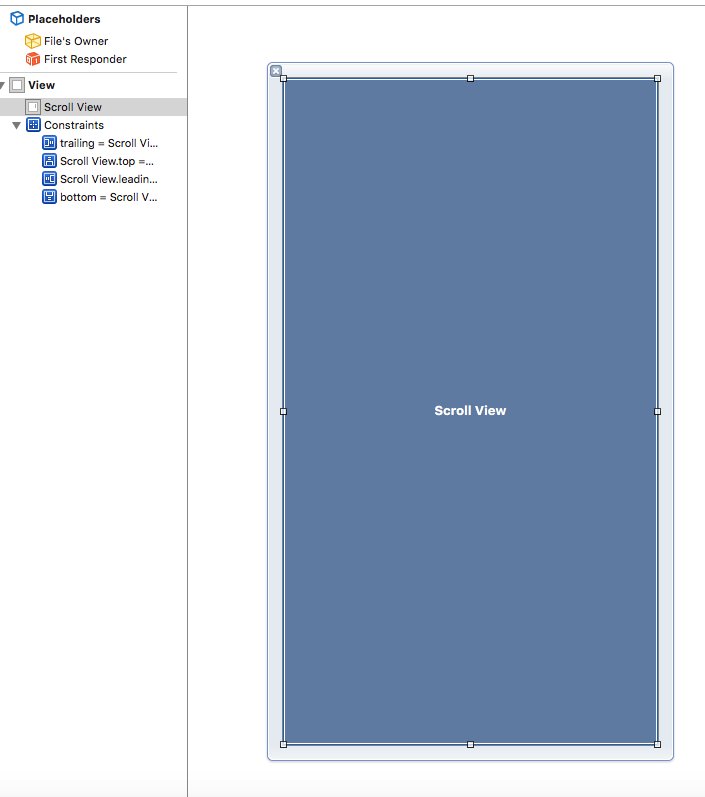The width and height of the screenshot is (705, 797).
Task: Click the Scroll View.leading constraint icon
Action: [49, 179]
